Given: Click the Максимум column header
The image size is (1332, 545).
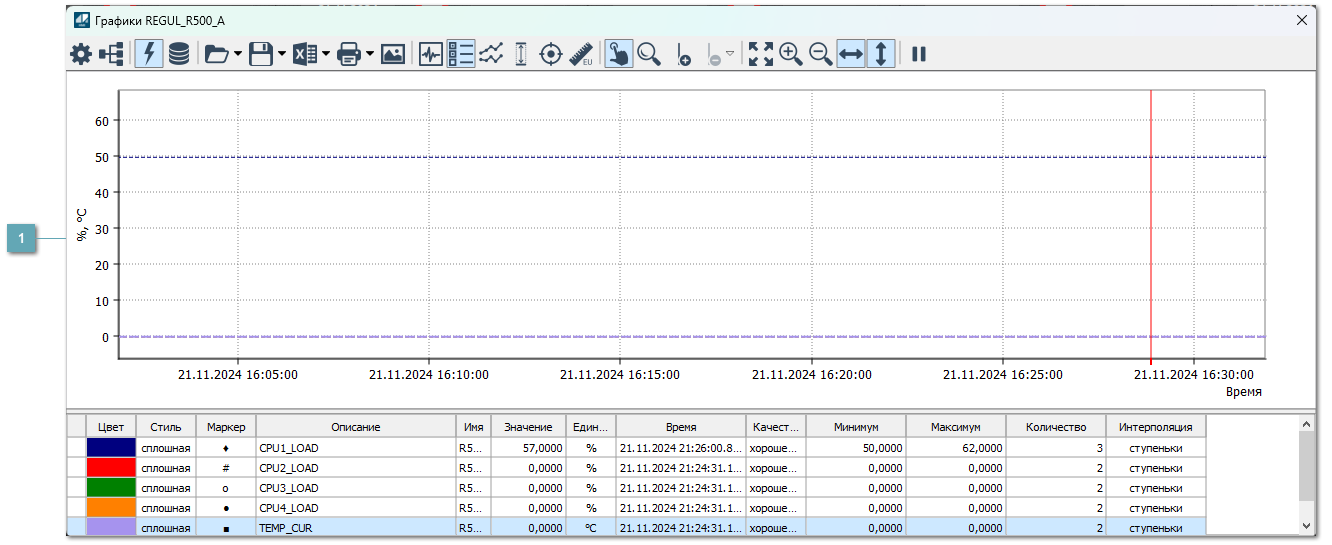Looking at the screenshot, I should point(955,427).
